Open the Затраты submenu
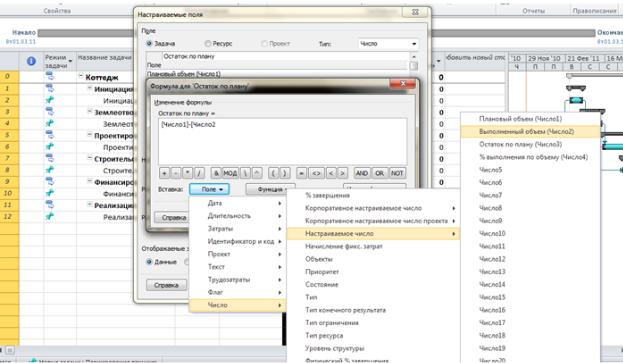 click(237, 228)
